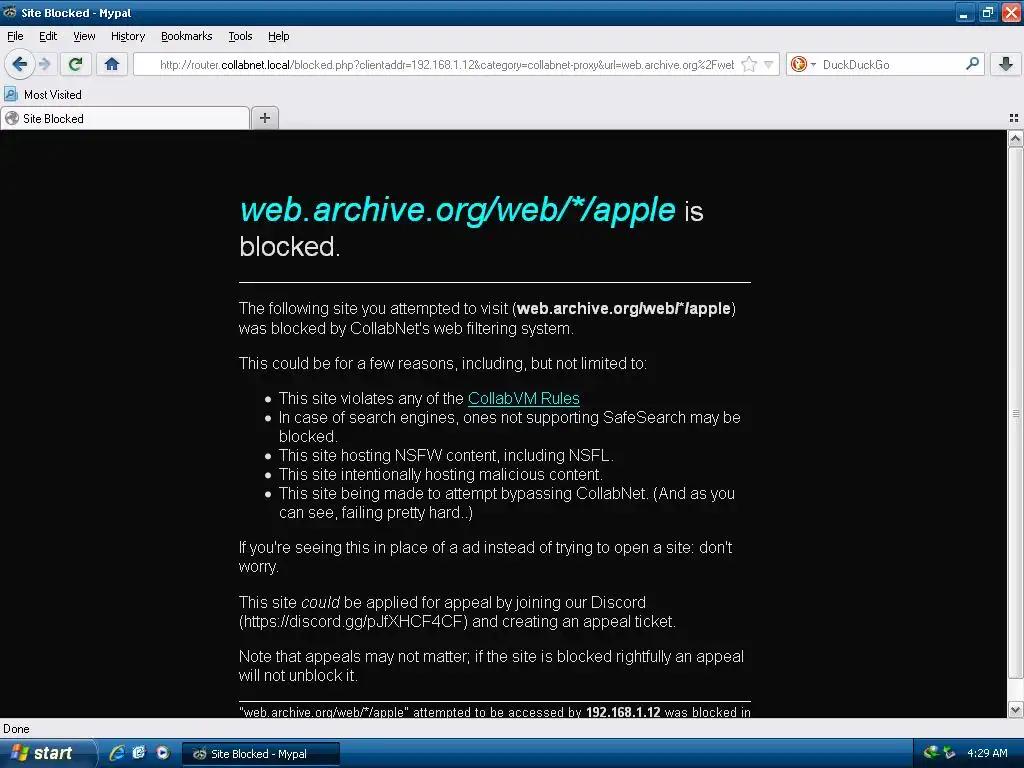Open the Tools menu

pos(240,36)
